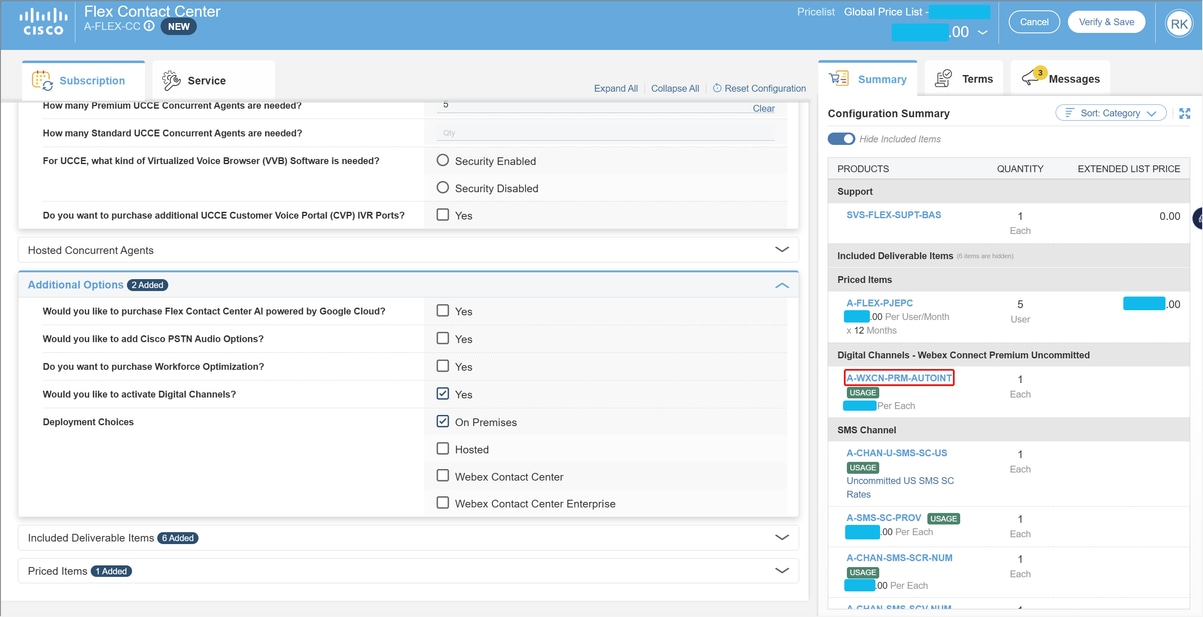Open the SVS-FLEX-SUPT-BAS product link
The height and width of the screenshot is (617, 1203).
coord(894,215)
